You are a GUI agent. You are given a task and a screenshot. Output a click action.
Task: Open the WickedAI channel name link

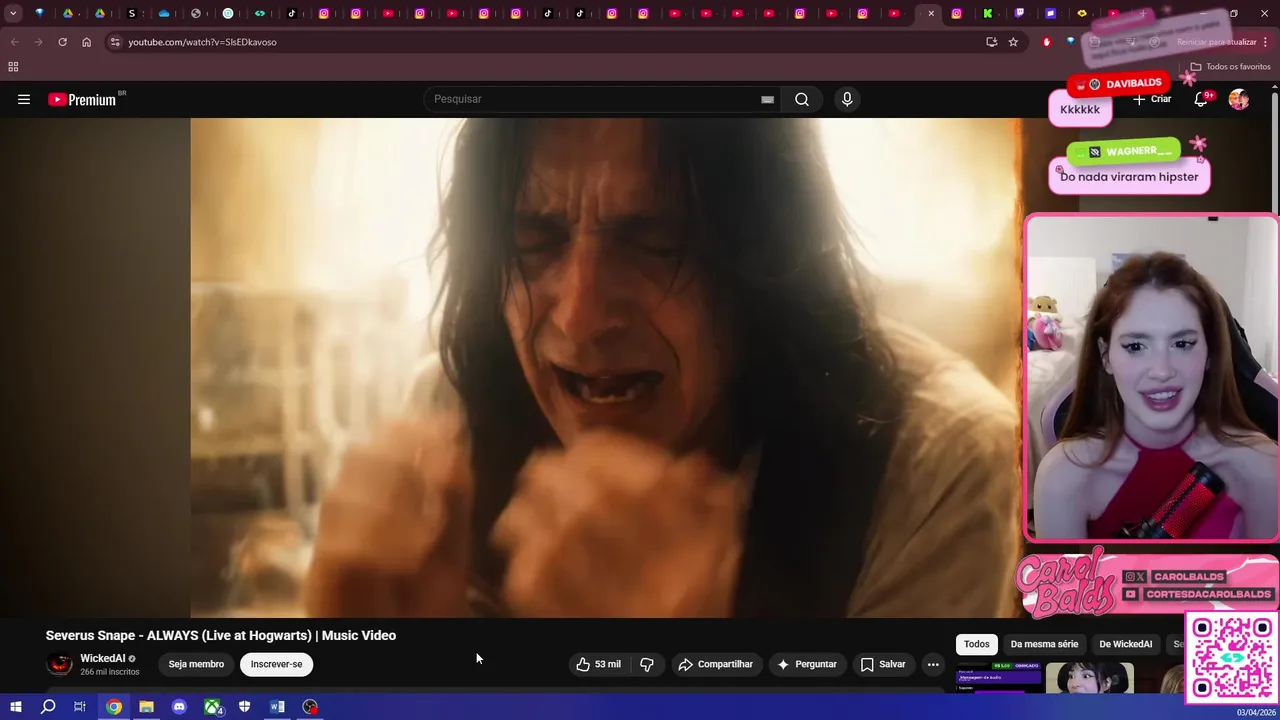pos(103,658)
